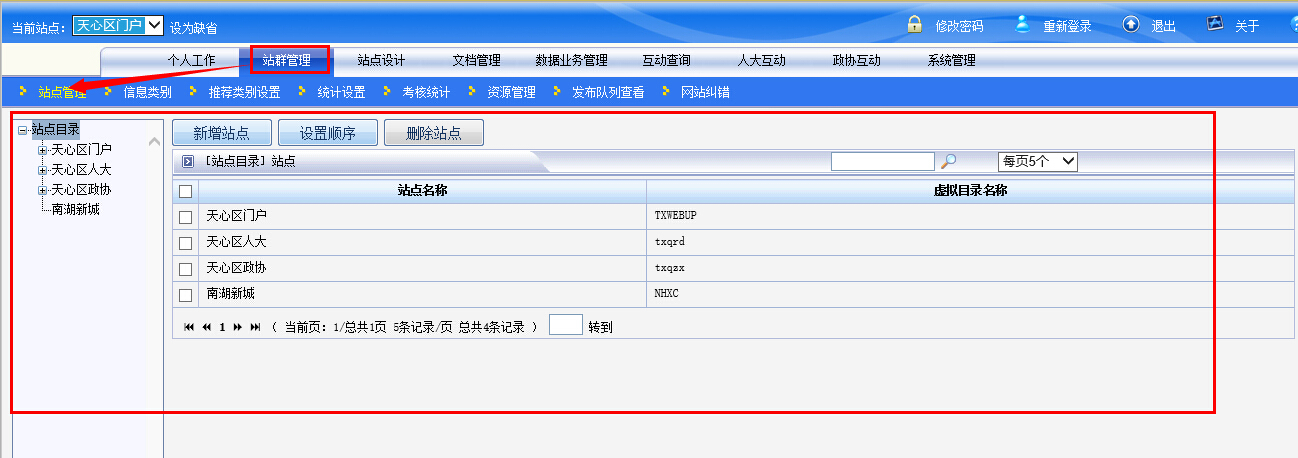This screenshot has height=458, width=1298.
Task: Click the site search input field
Action: 882,161
